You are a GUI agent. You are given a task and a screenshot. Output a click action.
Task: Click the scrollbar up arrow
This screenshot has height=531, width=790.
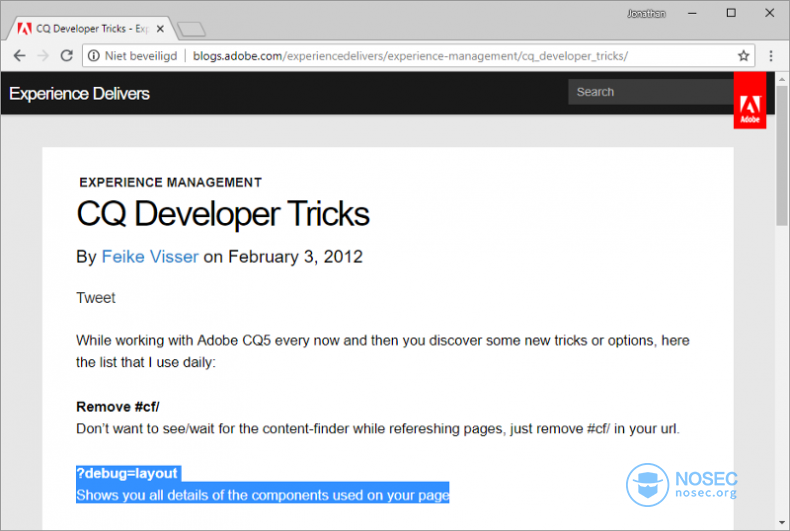pos(782,79)
